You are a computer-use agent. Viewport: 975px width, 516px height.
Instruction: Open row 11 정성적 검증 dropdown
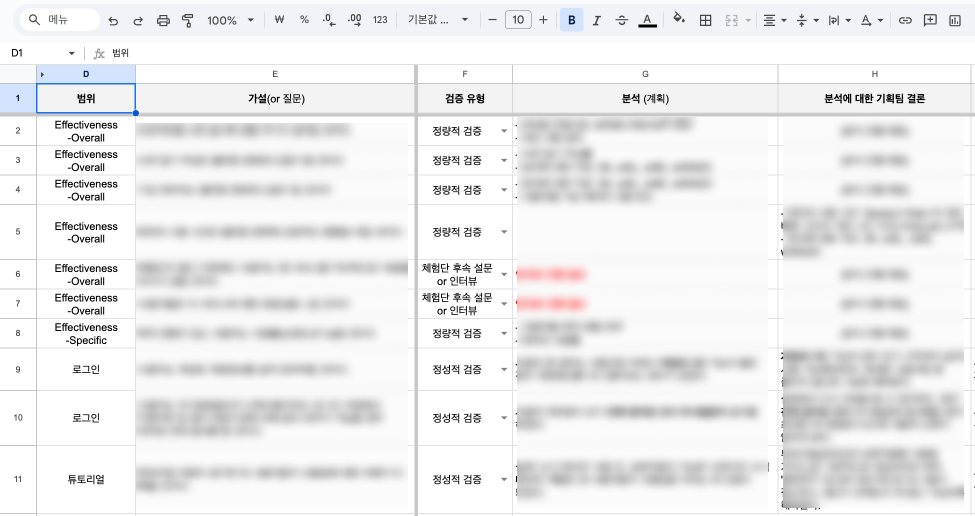click(504, 479)
